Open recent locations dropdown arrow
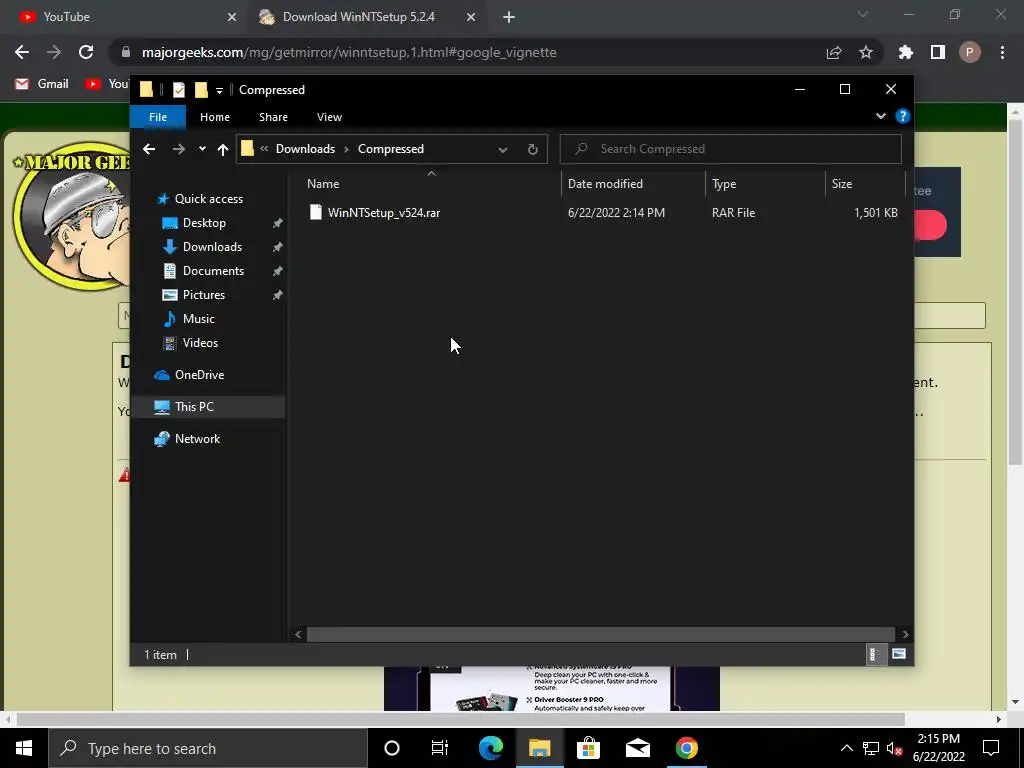The image size is (1024, 768). (202, 149)
